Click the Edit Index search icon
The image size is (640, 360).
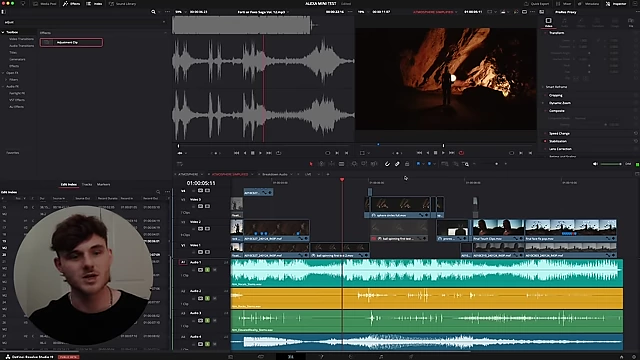tap(158, 191)
